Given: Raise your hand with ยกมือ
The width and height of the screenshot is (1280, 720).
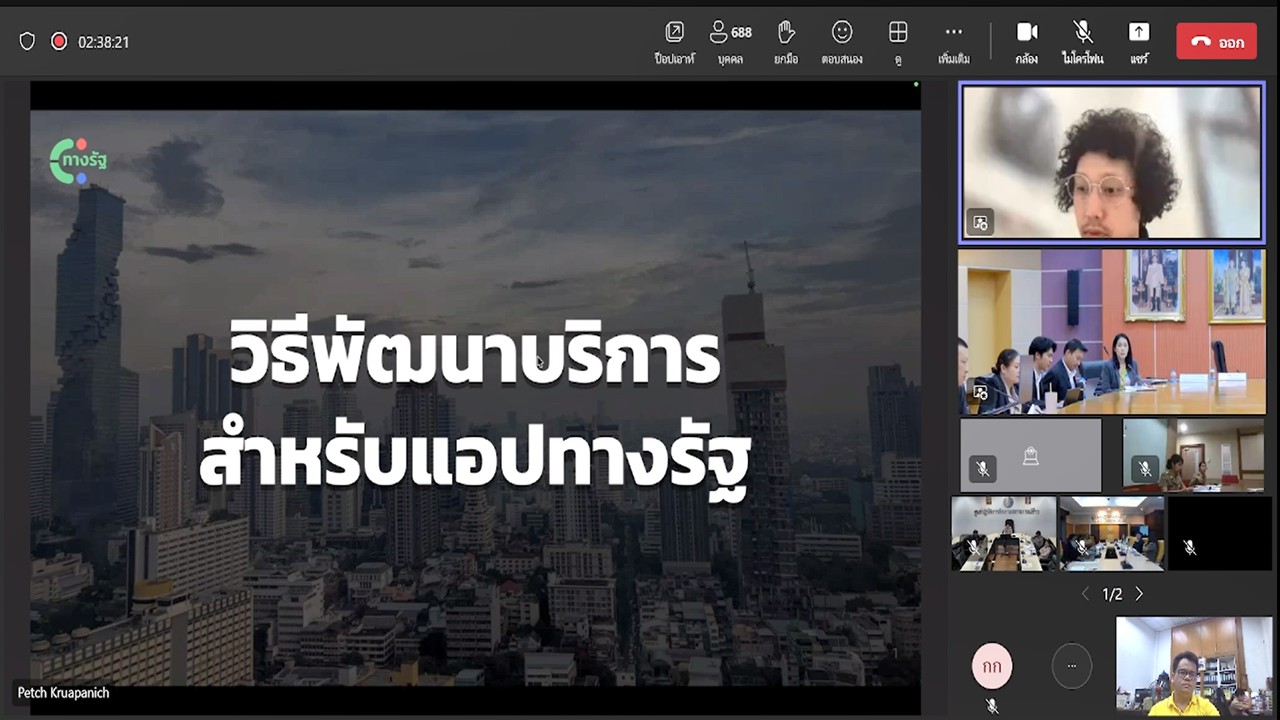Looking at the screenshot, I should pyautogui.click(x=786, y=42).
